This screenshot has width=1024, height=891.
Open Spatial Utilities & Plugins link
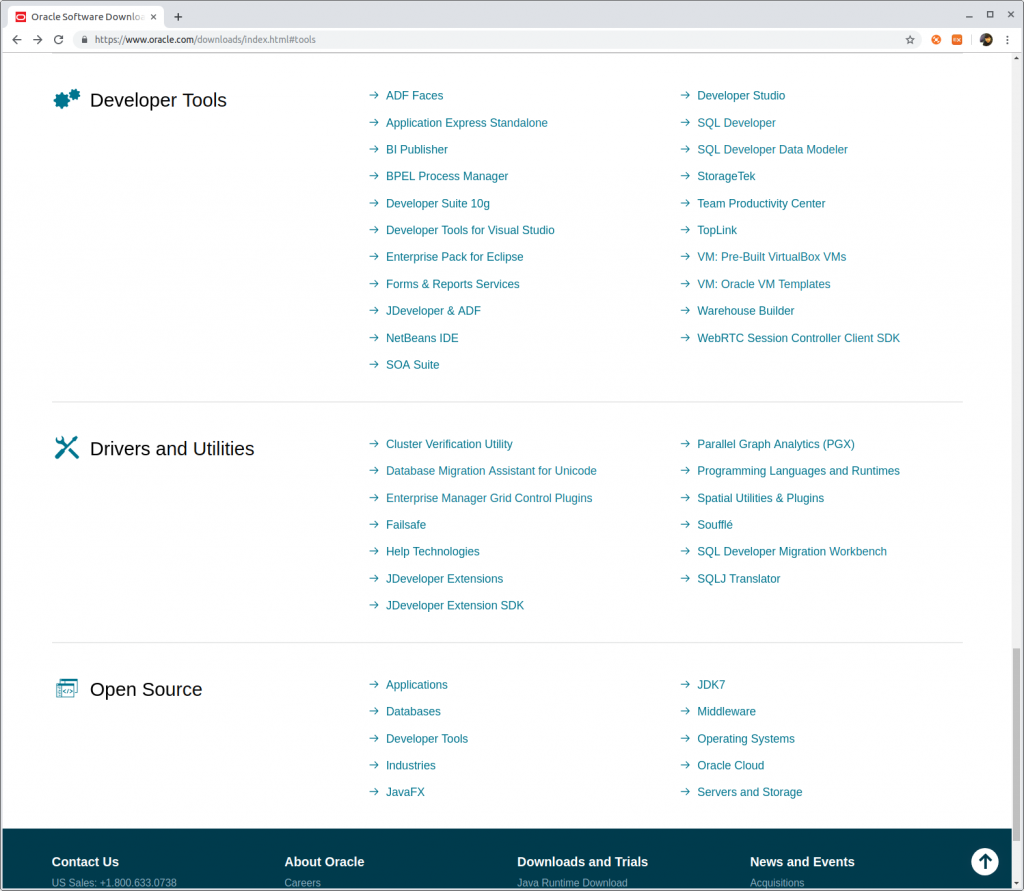pos(760,498)
